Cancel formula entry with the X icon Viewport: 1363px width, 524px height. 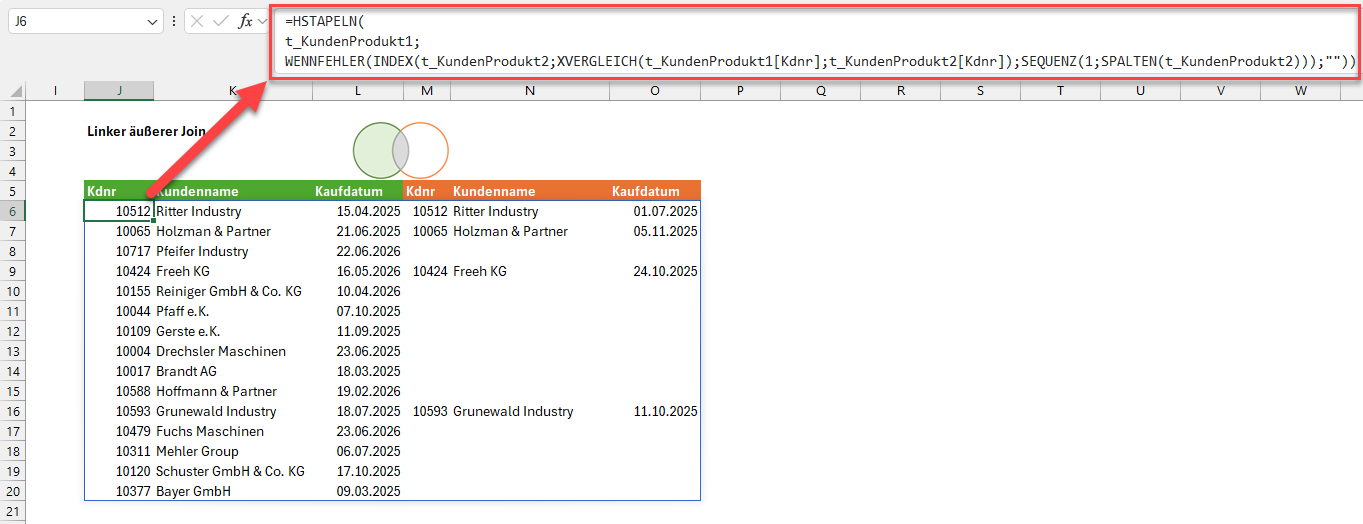tap(198, 21)
